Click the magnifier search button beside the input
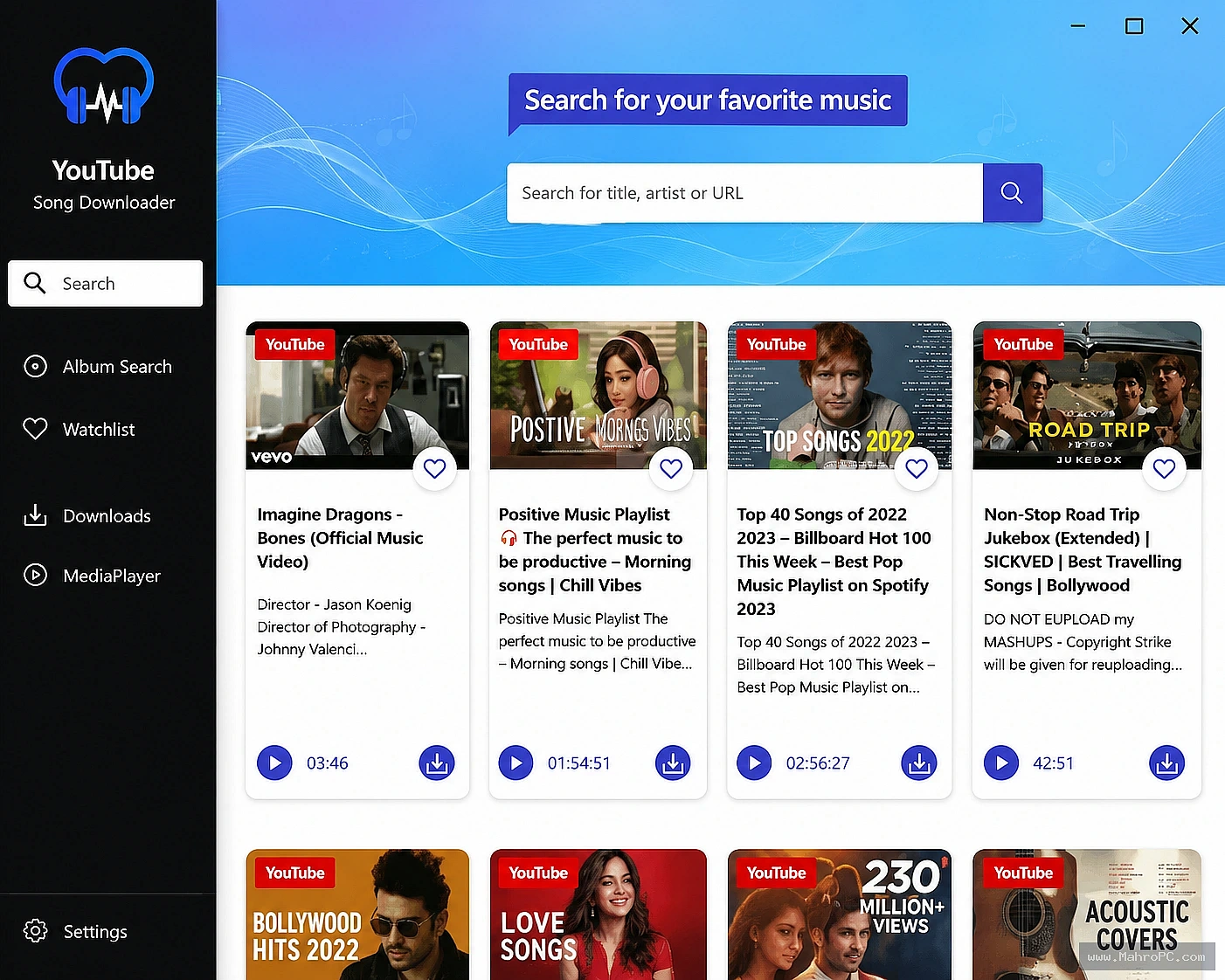Viewport: 1225px width, 980px height. [1012, 193]
